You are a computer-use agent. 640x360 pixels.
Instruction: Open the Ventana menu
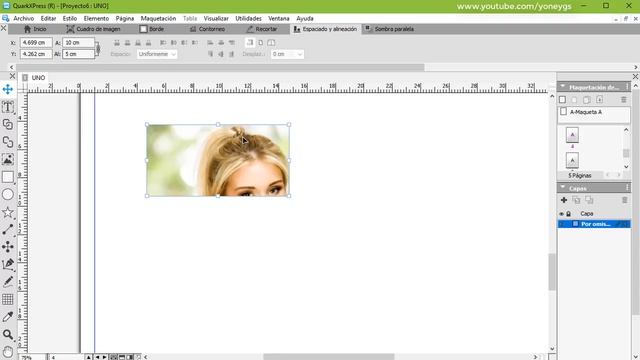coord(279,18)
